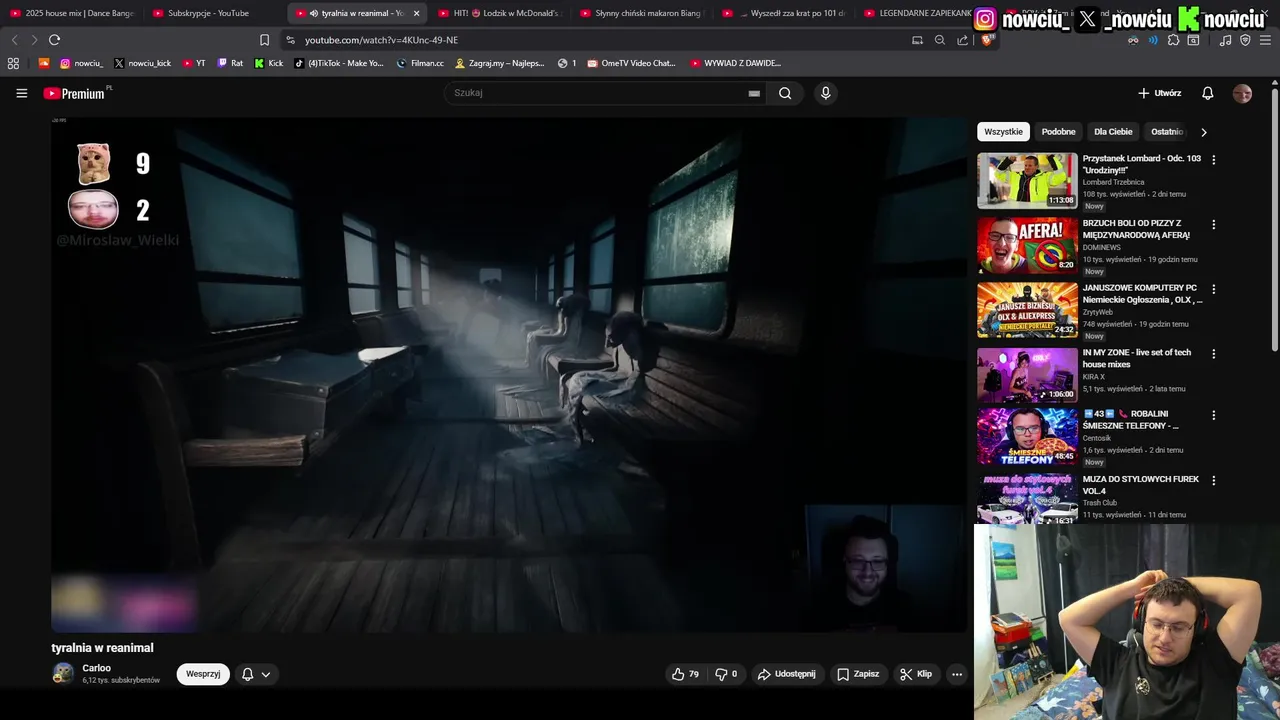The image size is (1280, 720).
Task: Open the OmeTV Video Chat bookmark
Action: (632, 63)
